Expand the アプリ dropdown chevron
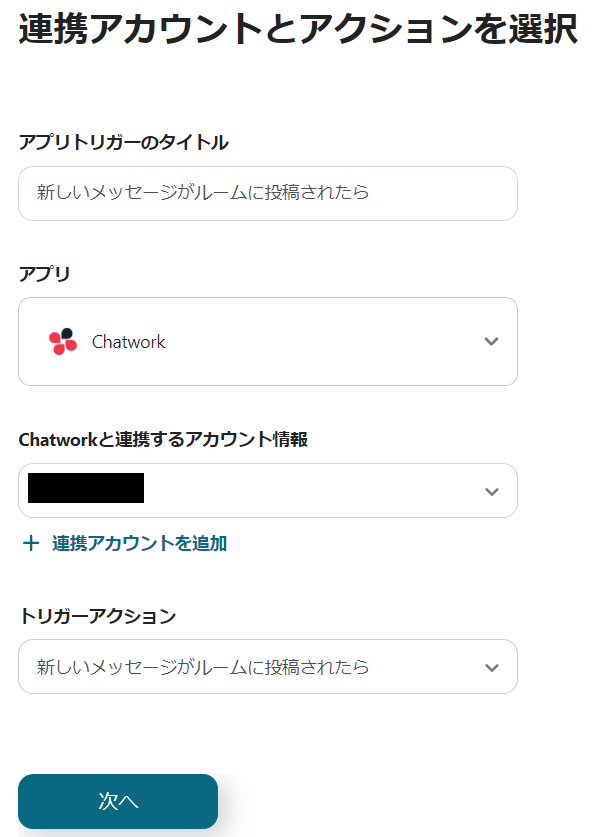 [491, 341]
